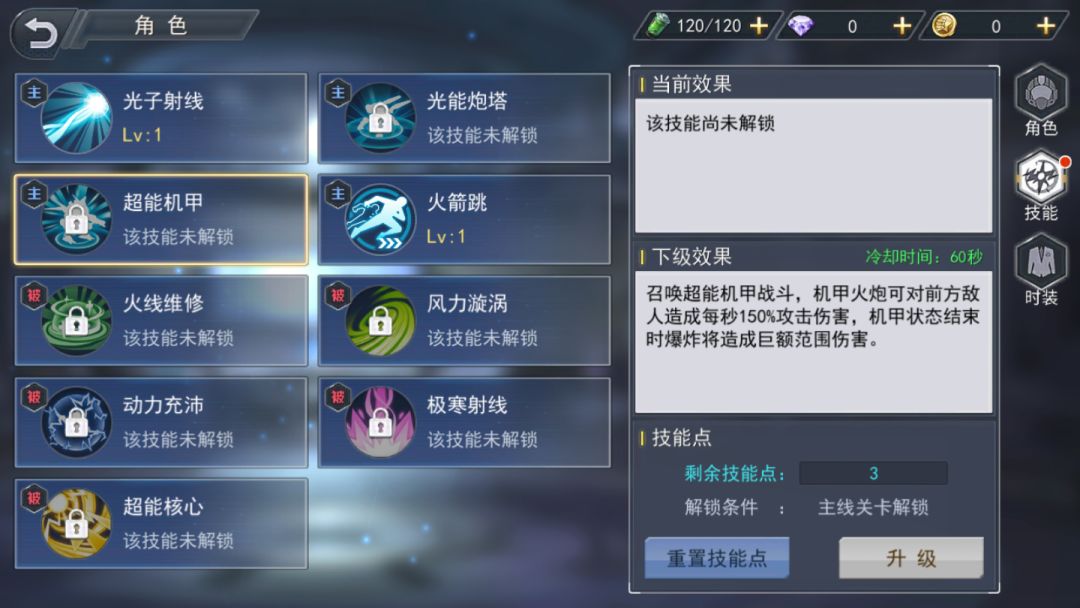Tap the back arrow icon
The image size is (1080, 608).
[40, 32]
